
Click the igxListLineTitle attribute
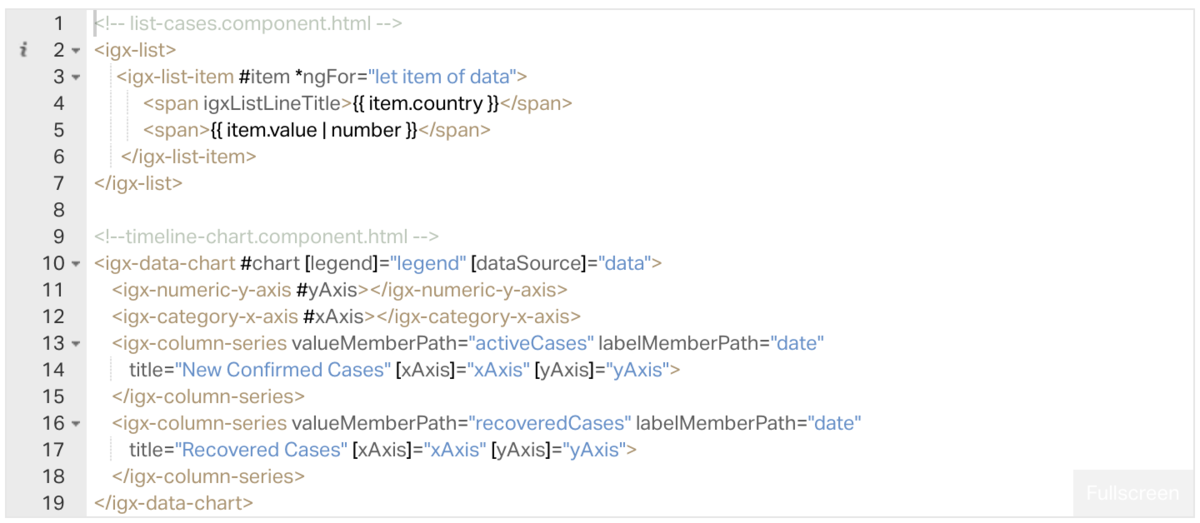tap(278, 103)
